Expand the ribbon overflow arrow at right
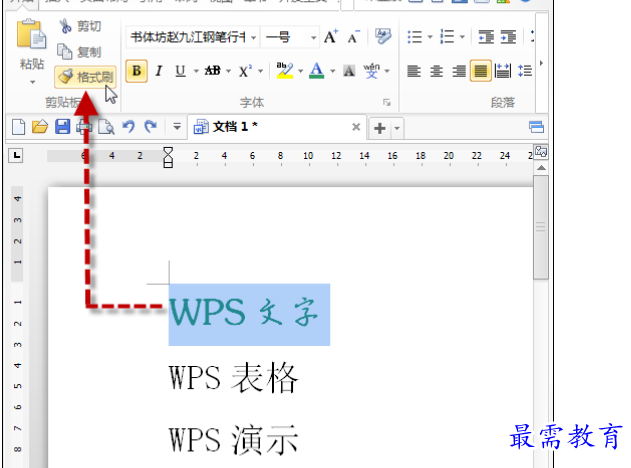The height and width of the screenshot is (468, 631). pos(541,63)
